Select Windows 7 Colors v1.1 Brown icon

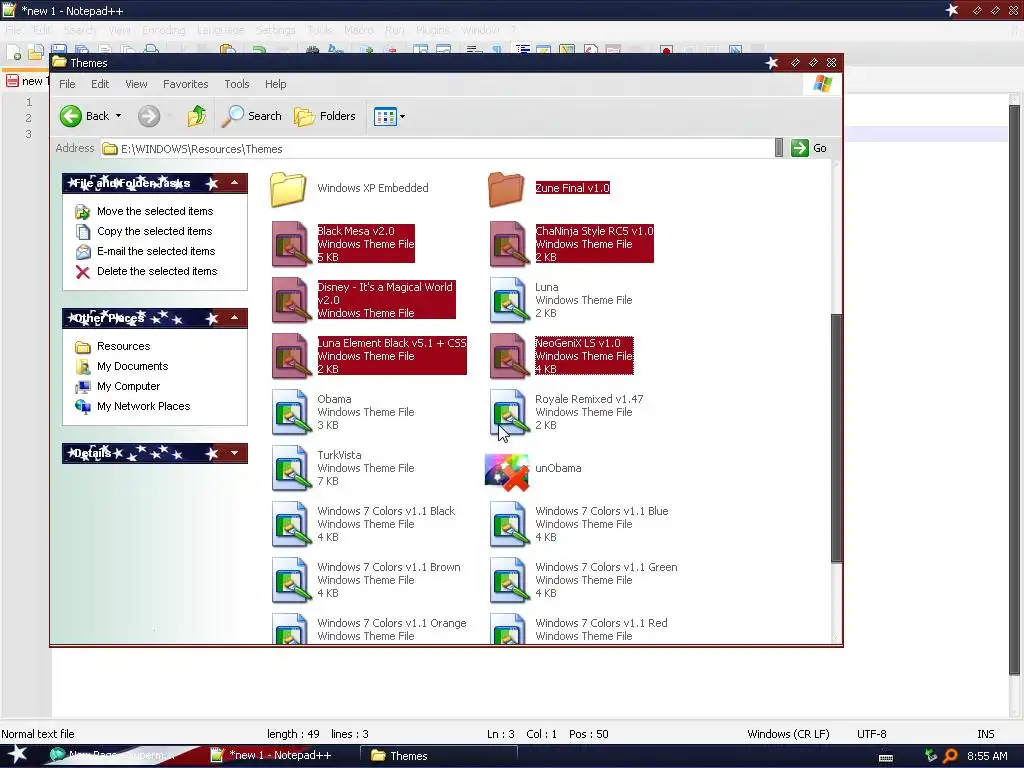(x=291, y=581)
